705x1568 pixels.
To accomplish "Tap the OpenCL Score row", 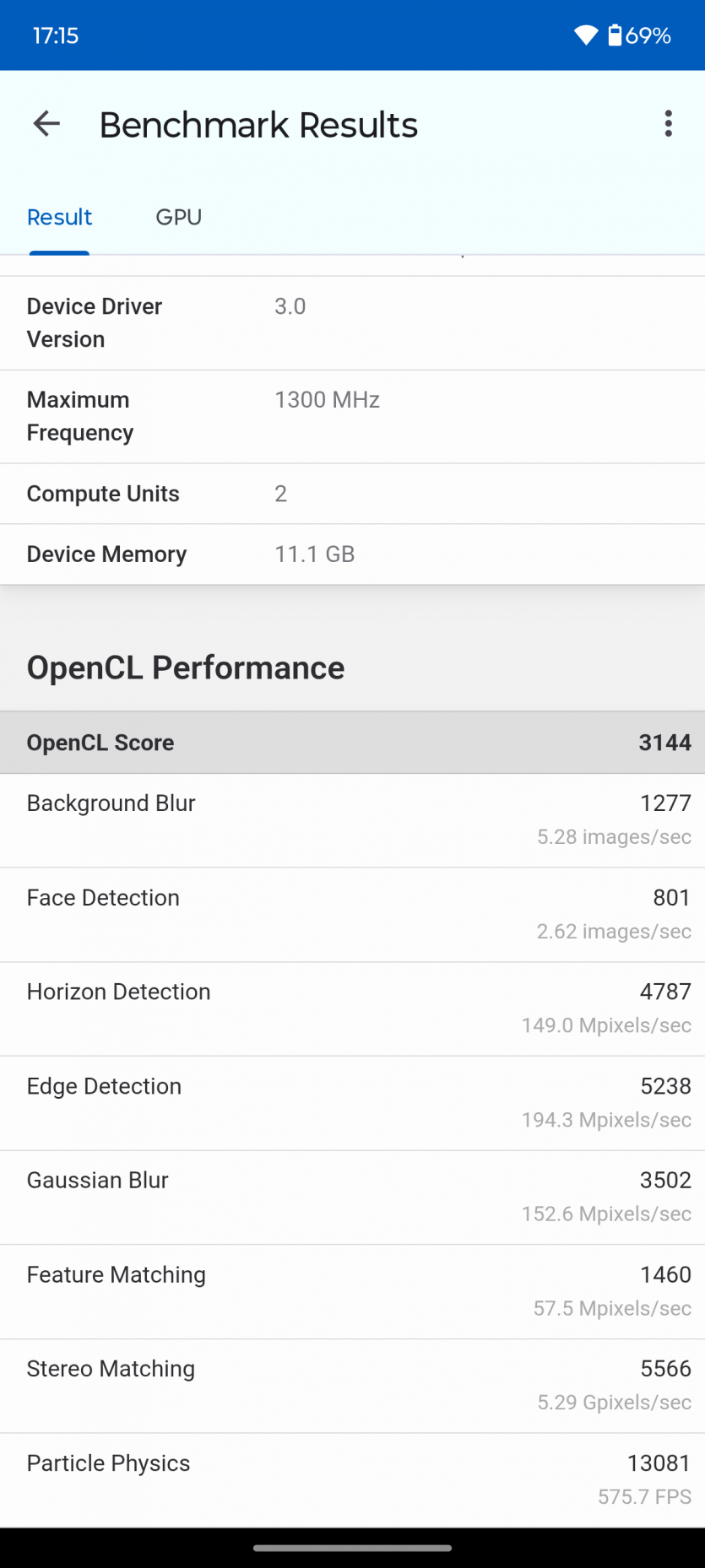I will coord(352,743).
